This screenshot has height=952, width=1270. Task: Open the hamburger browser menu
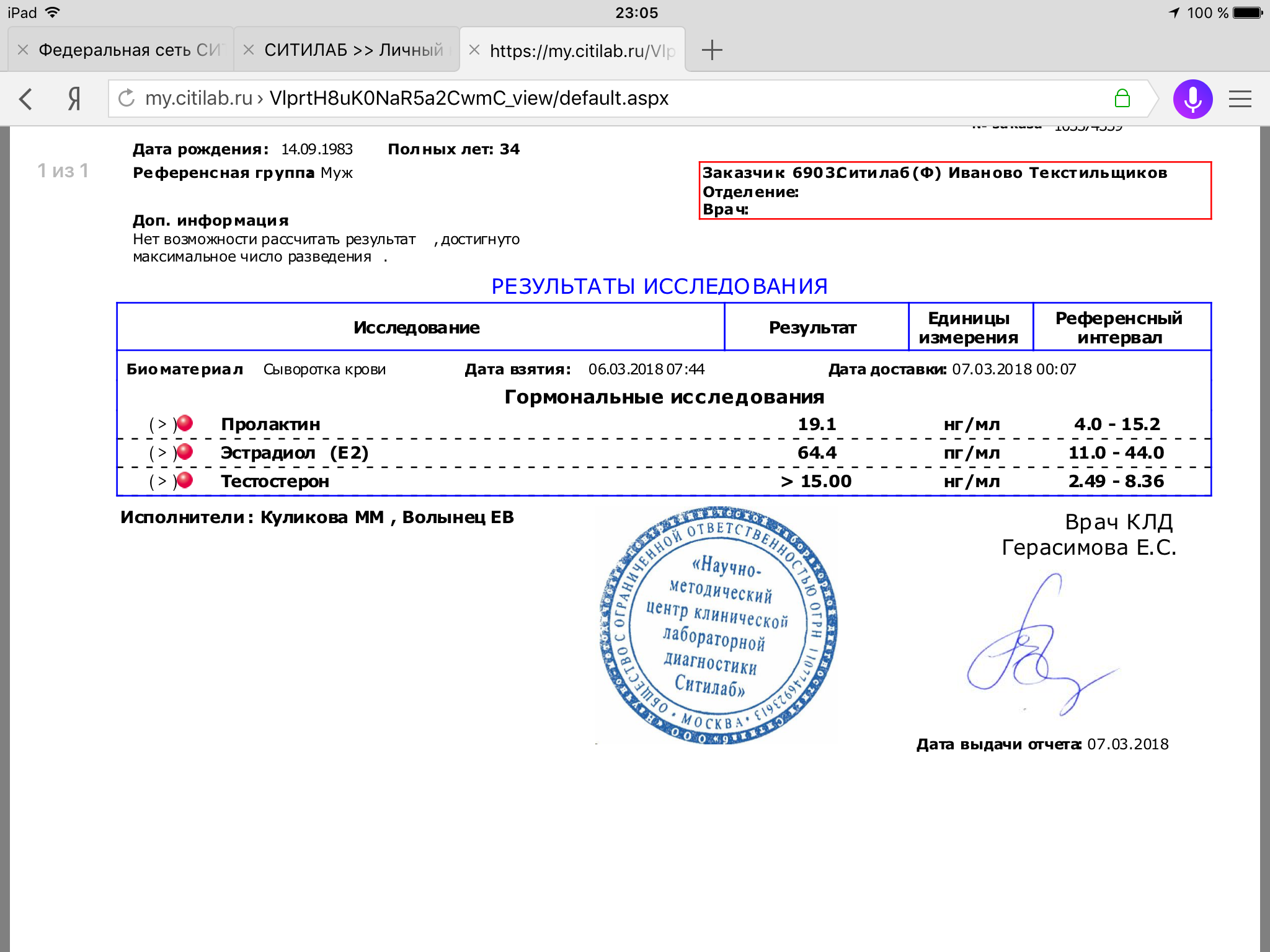[x=1240, y=99]
